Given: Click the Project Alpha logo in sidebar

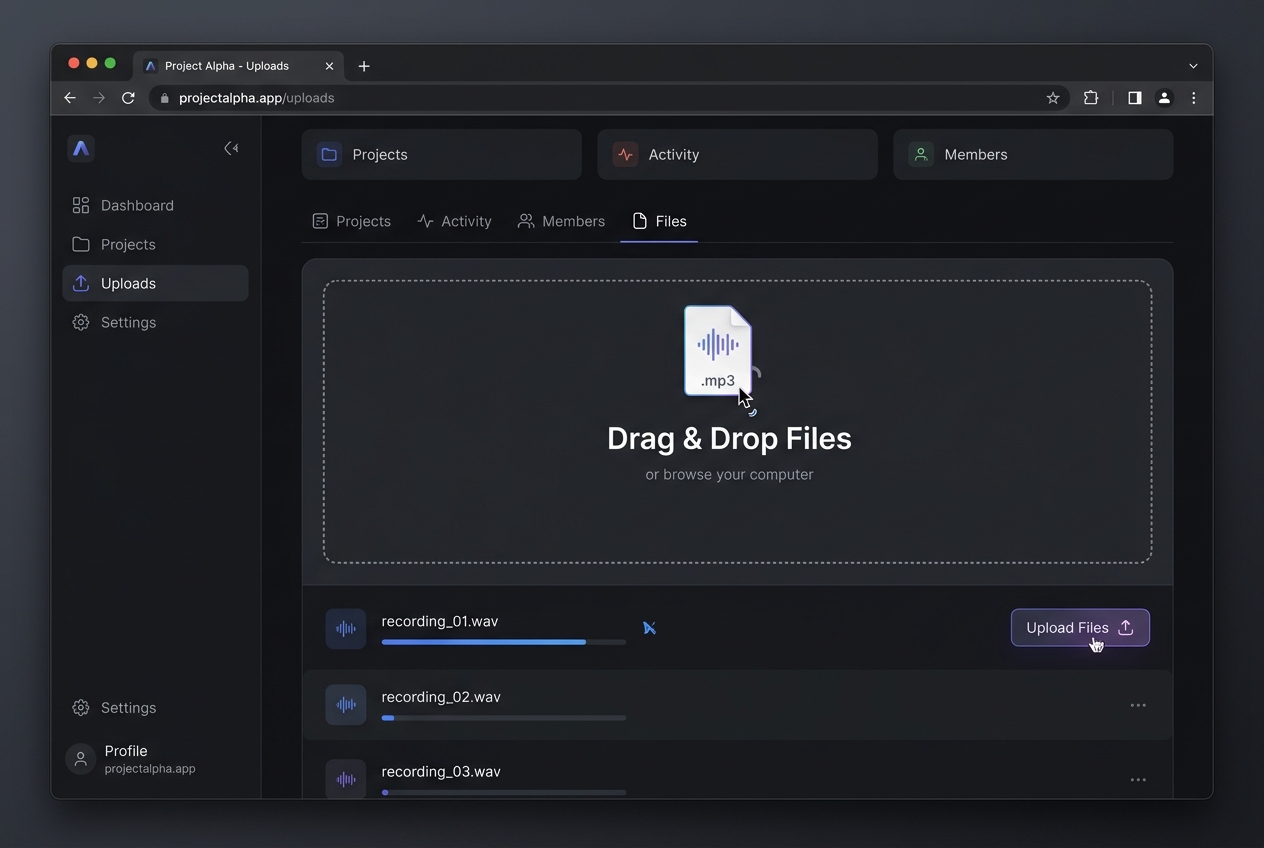Looking at the screenshot, I should point(81,148).
